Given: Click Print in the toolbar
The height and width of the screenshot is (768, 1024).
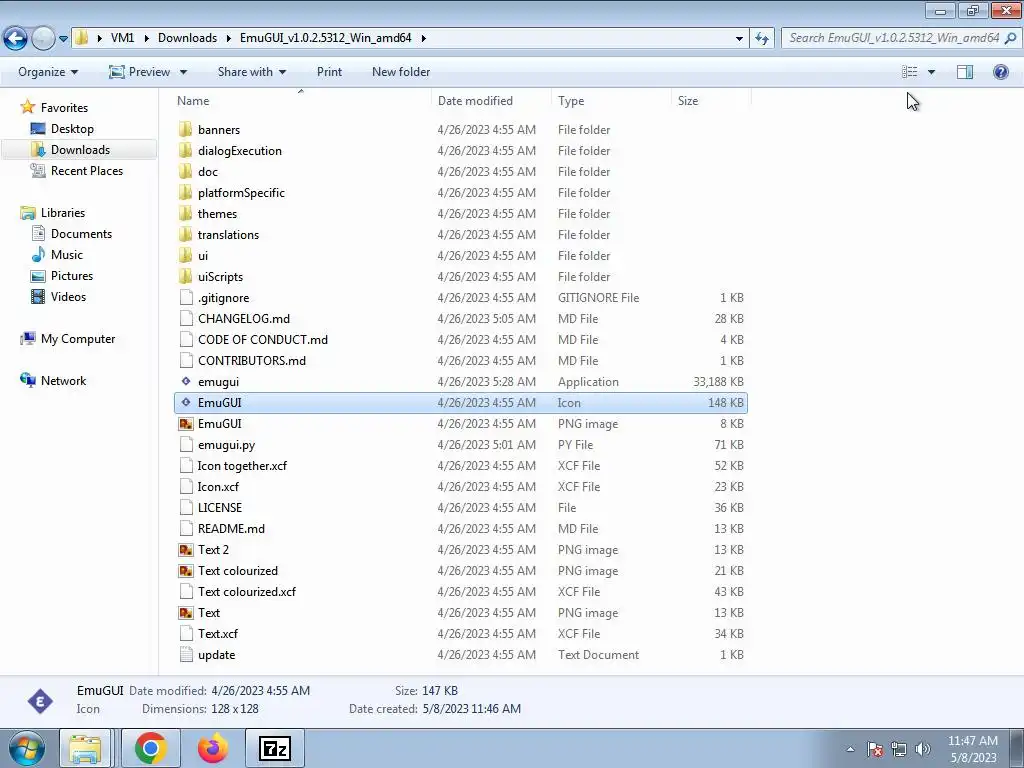Looking at the screenshot, I should [329, 72].
